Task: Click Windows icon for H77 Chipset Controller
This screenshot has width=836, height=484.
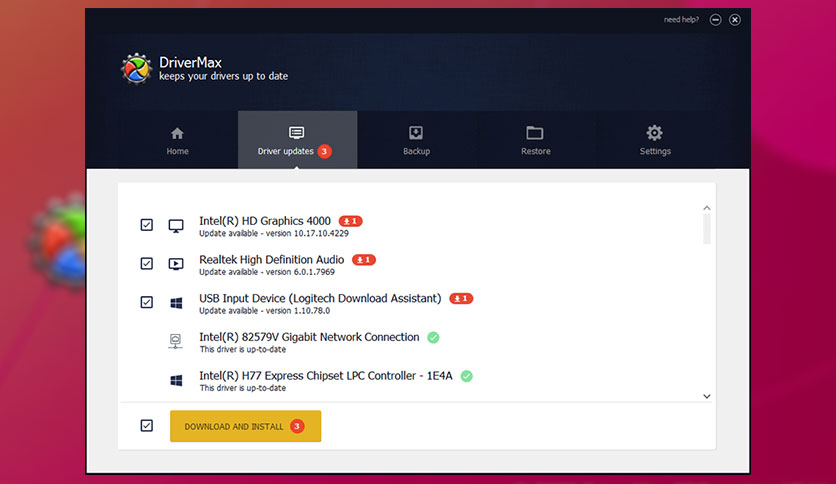Action: pyautogui.click(x=176, y=380)
